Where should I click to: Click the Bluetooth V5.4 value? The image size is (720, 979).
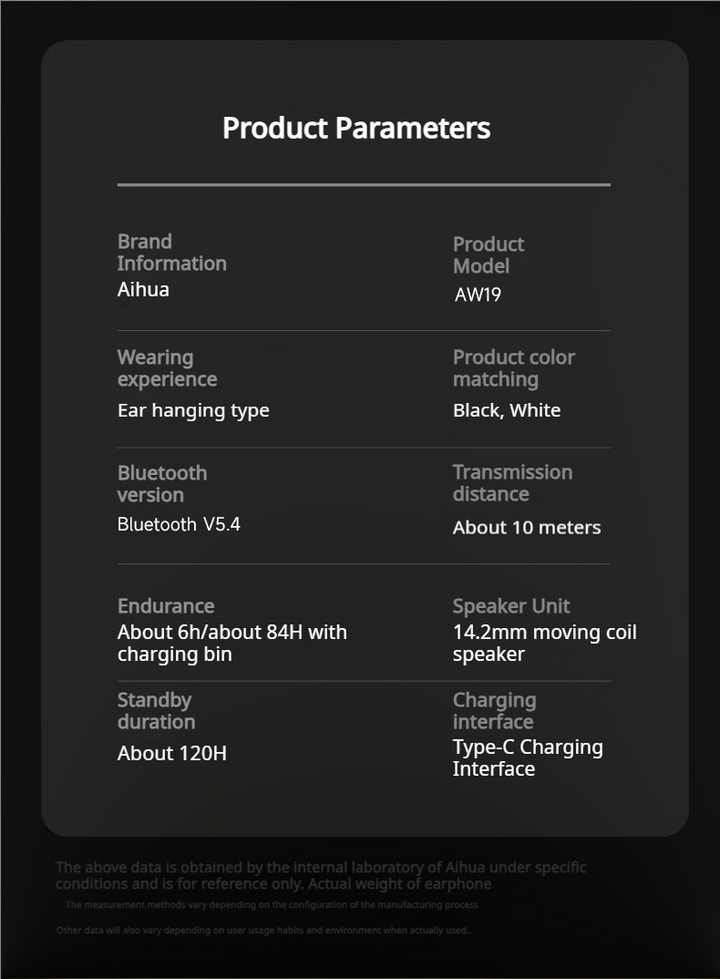tap(178, 524)
